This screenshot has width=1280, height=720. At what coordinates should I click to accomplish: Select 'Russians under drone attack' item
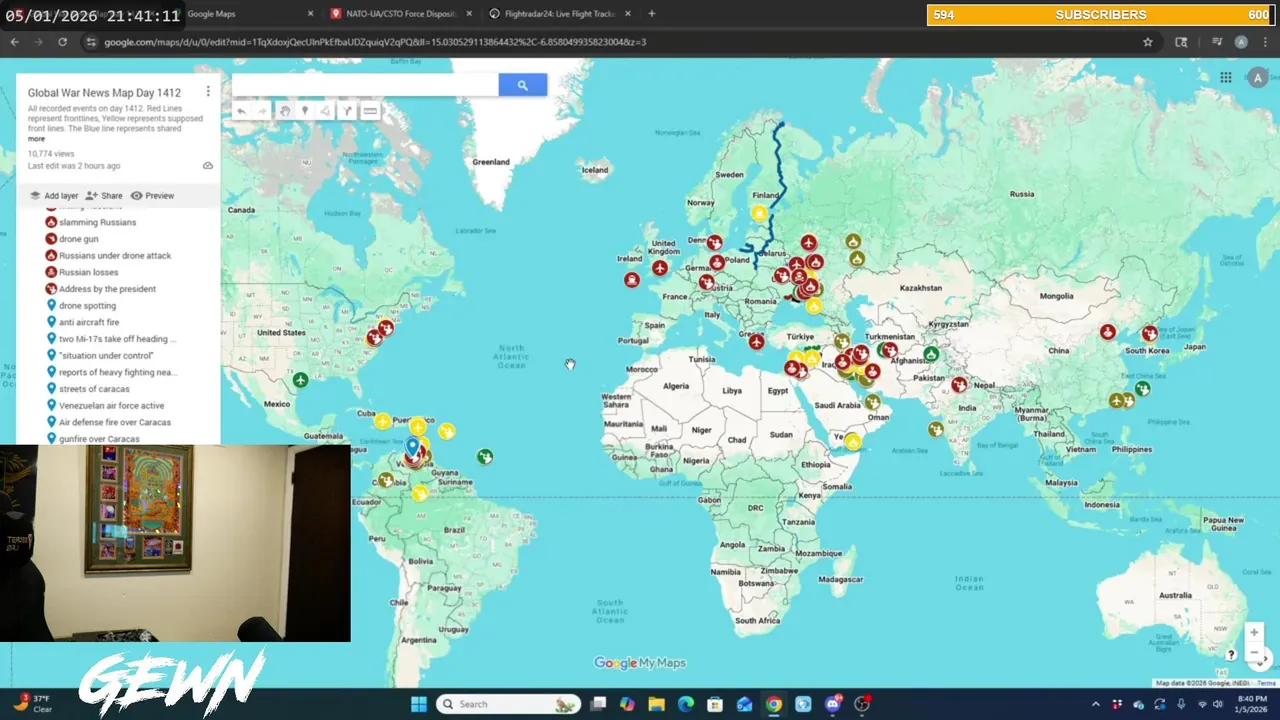tap(115, 256)
